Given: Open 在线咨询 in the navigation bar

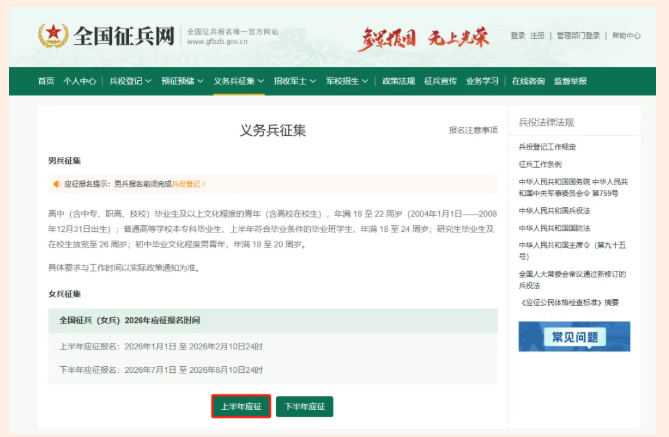Looking at the screenshot, I should [527, 81].
